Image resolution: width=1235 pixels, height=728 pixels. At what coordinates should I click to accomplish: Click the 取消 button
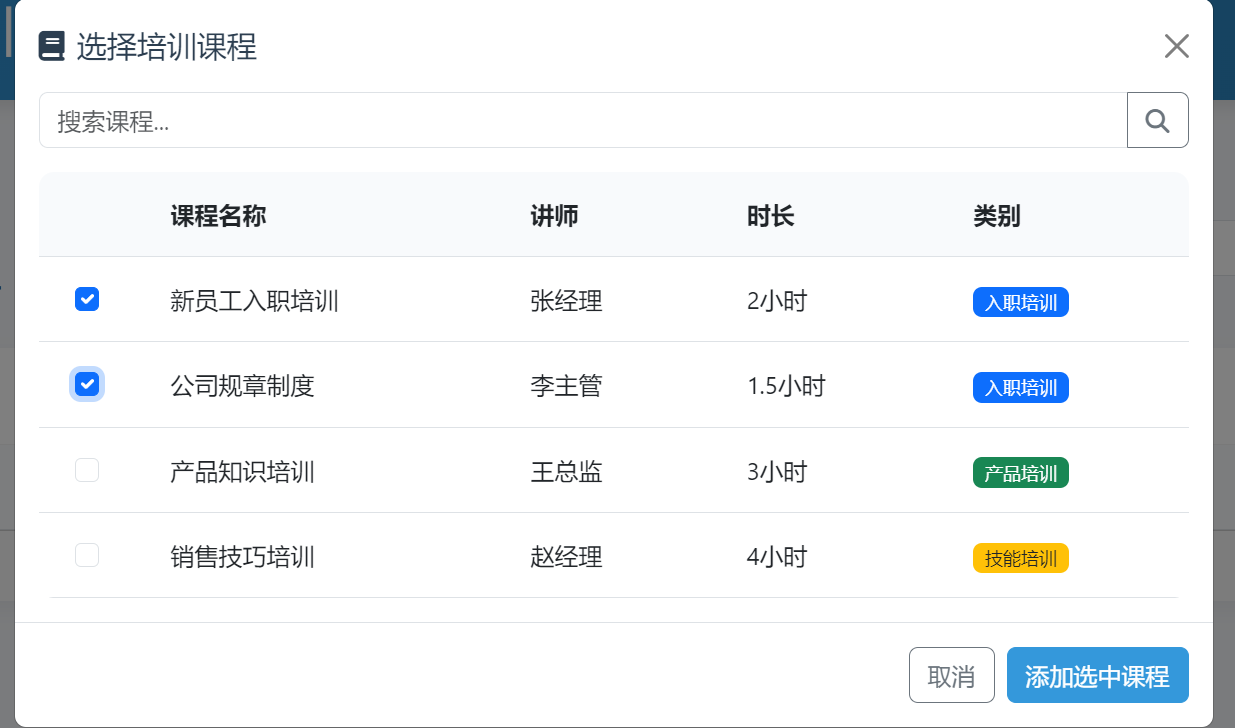click(x=951, y=676)
